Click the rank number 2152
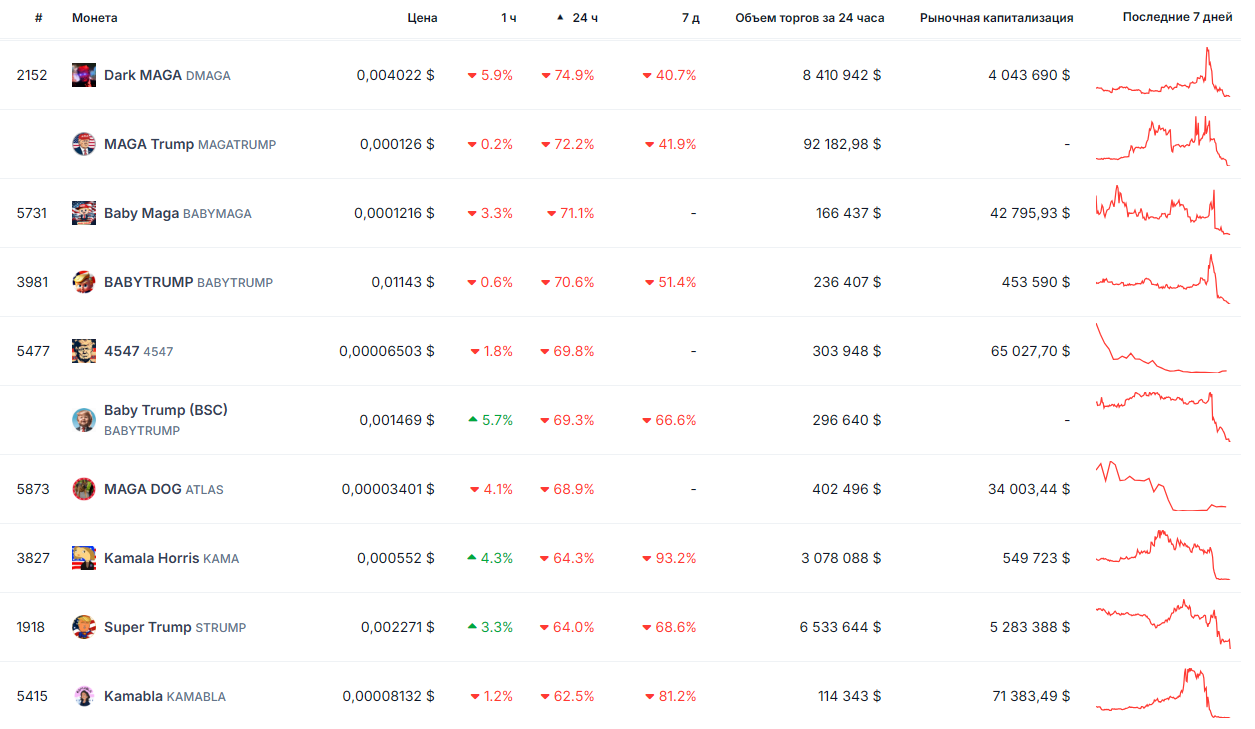Viewport: 1255px width, 729px height. coord(32,75)
